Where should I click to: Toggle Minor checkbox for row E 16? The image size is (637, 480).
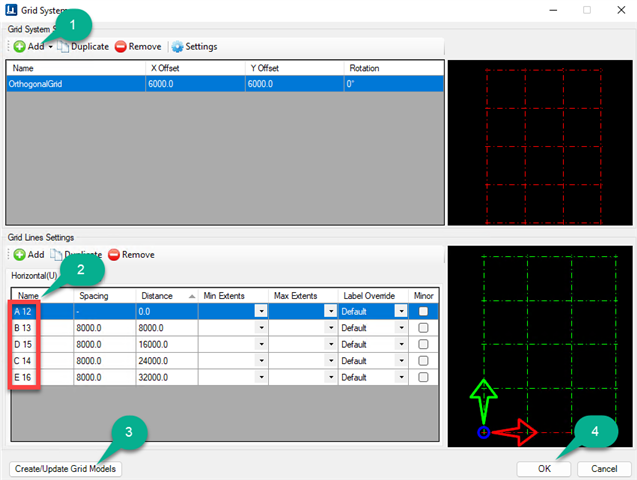tap(423, 377)
